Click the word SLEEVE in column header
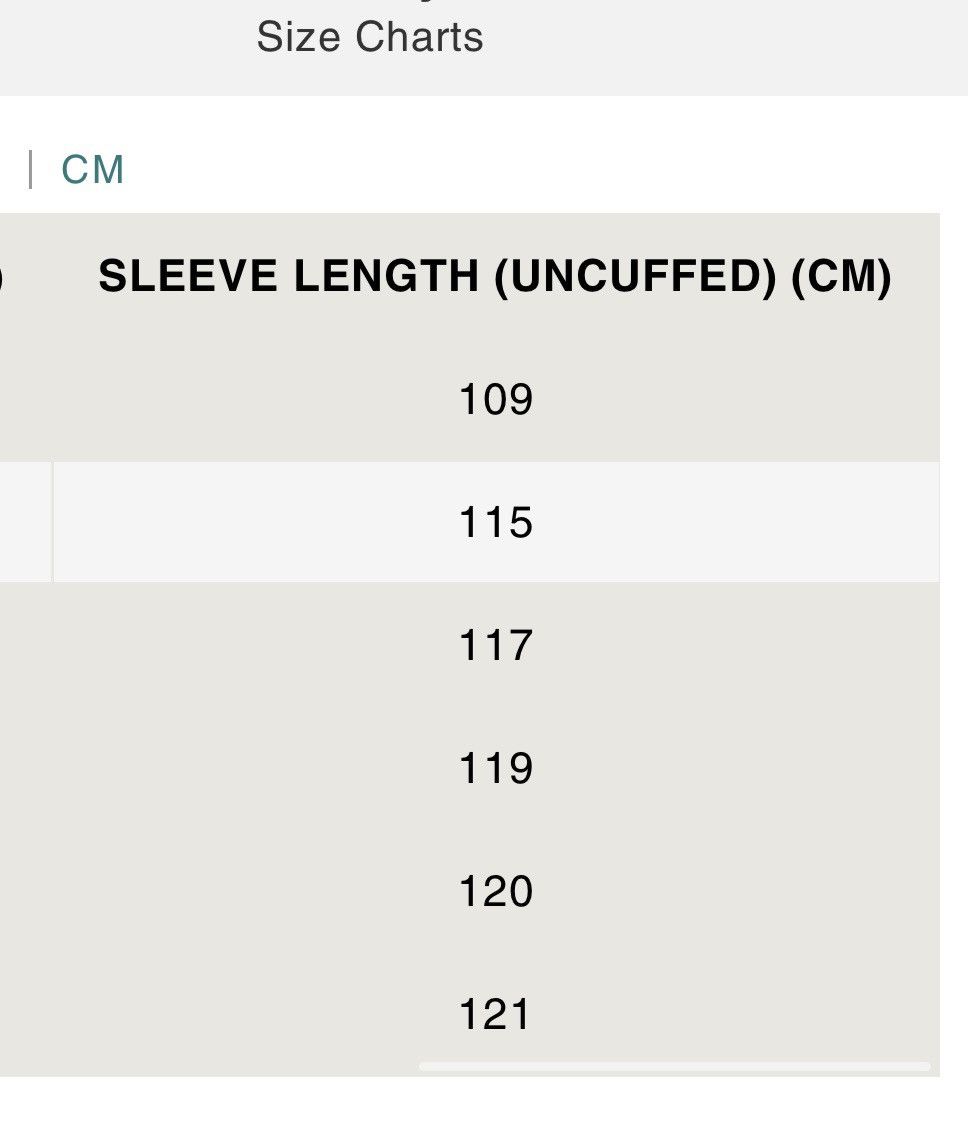Image resolution: width=968 pixels, height=1121 pixels. tap(188, 276)
